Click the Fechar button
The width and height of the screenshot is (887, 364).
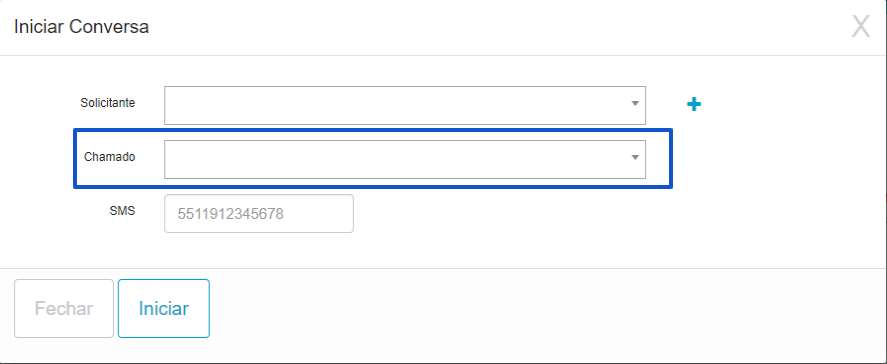click(63, 309)
